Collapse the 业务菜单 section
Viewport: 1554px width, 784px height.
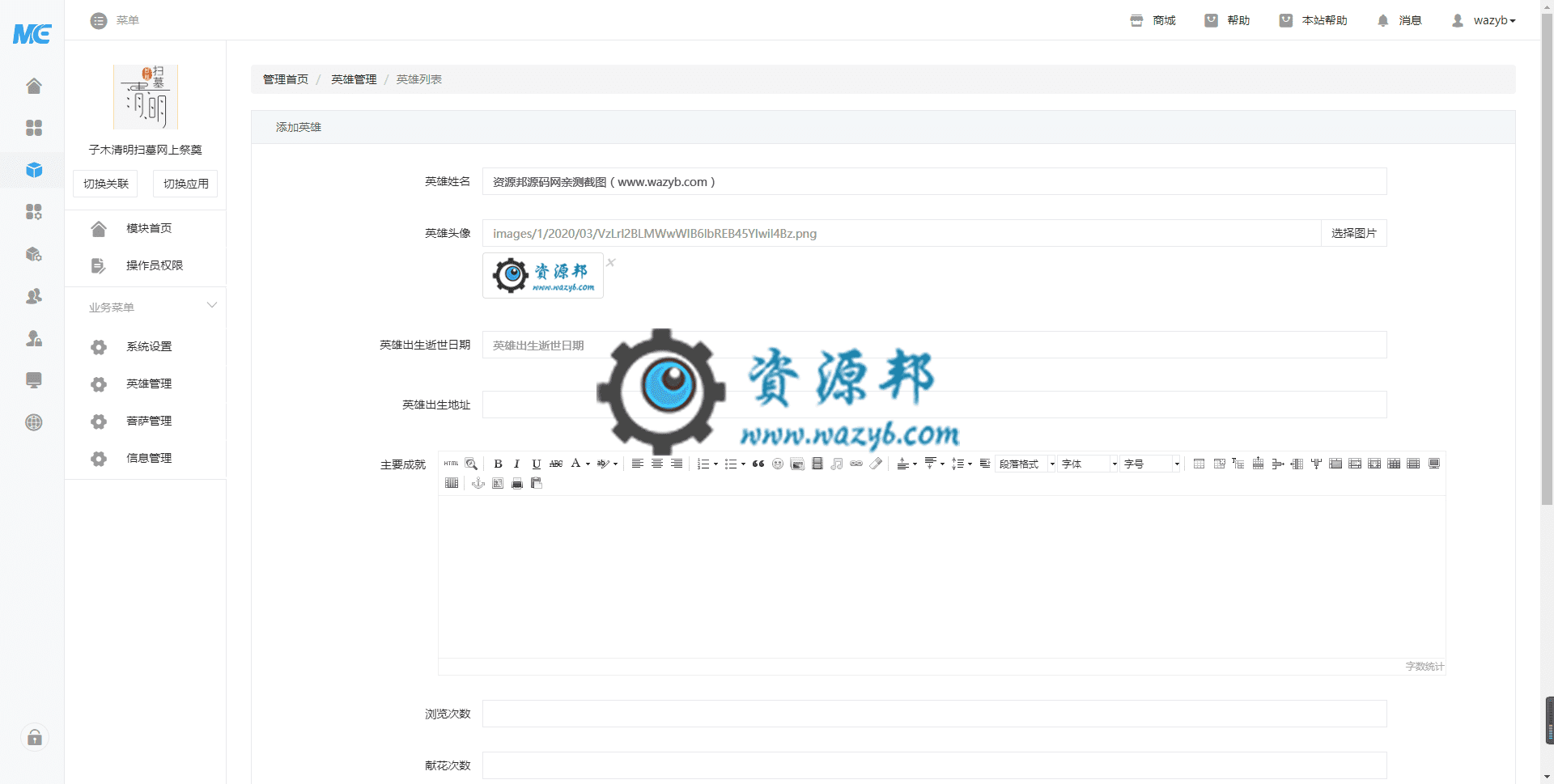(x=212, y=306)
